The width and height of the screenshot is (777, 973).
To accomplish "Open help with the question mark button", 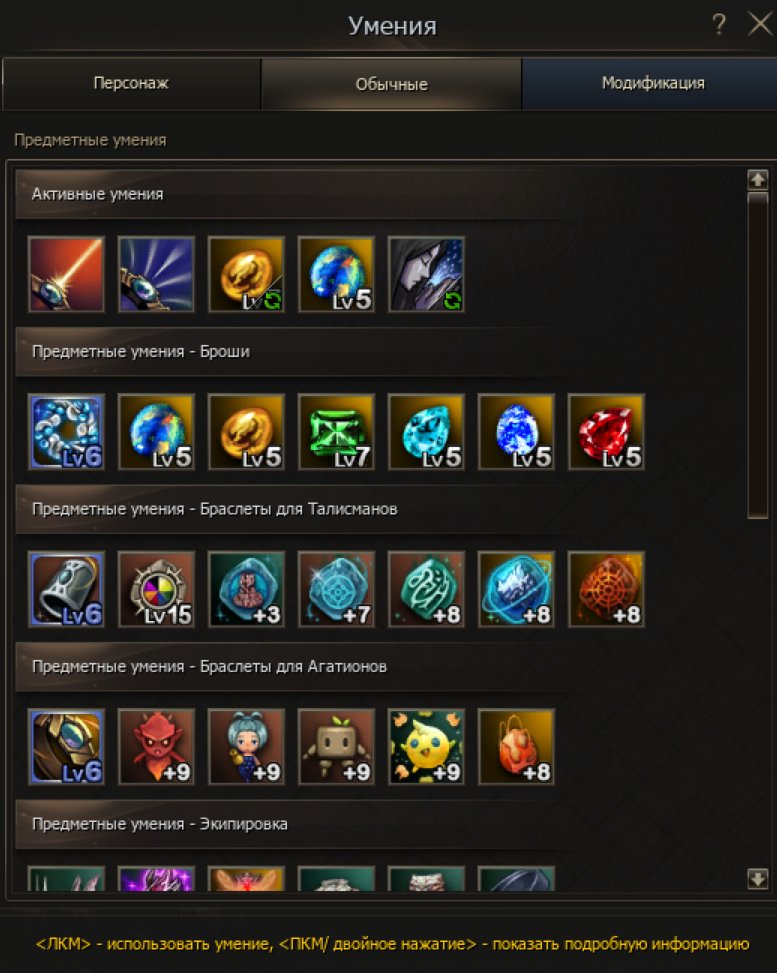I will pos(719,25).
